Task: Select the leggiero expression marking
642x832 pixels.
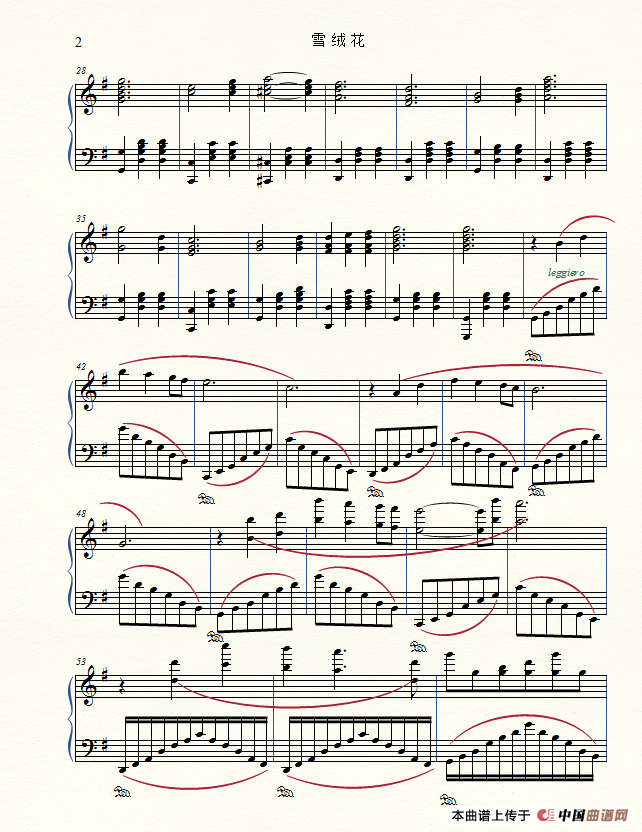Action: (x=566, y=272)
